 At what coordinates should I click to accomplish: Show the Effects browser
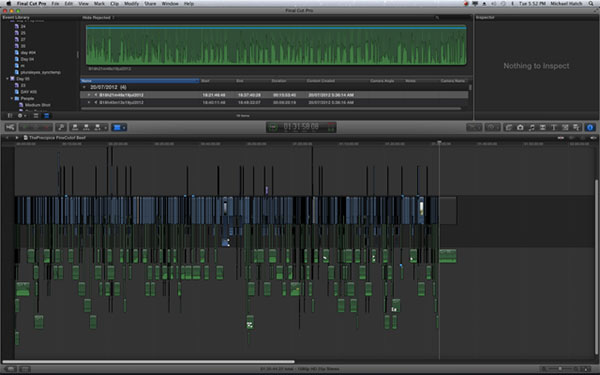pos(509,127)
